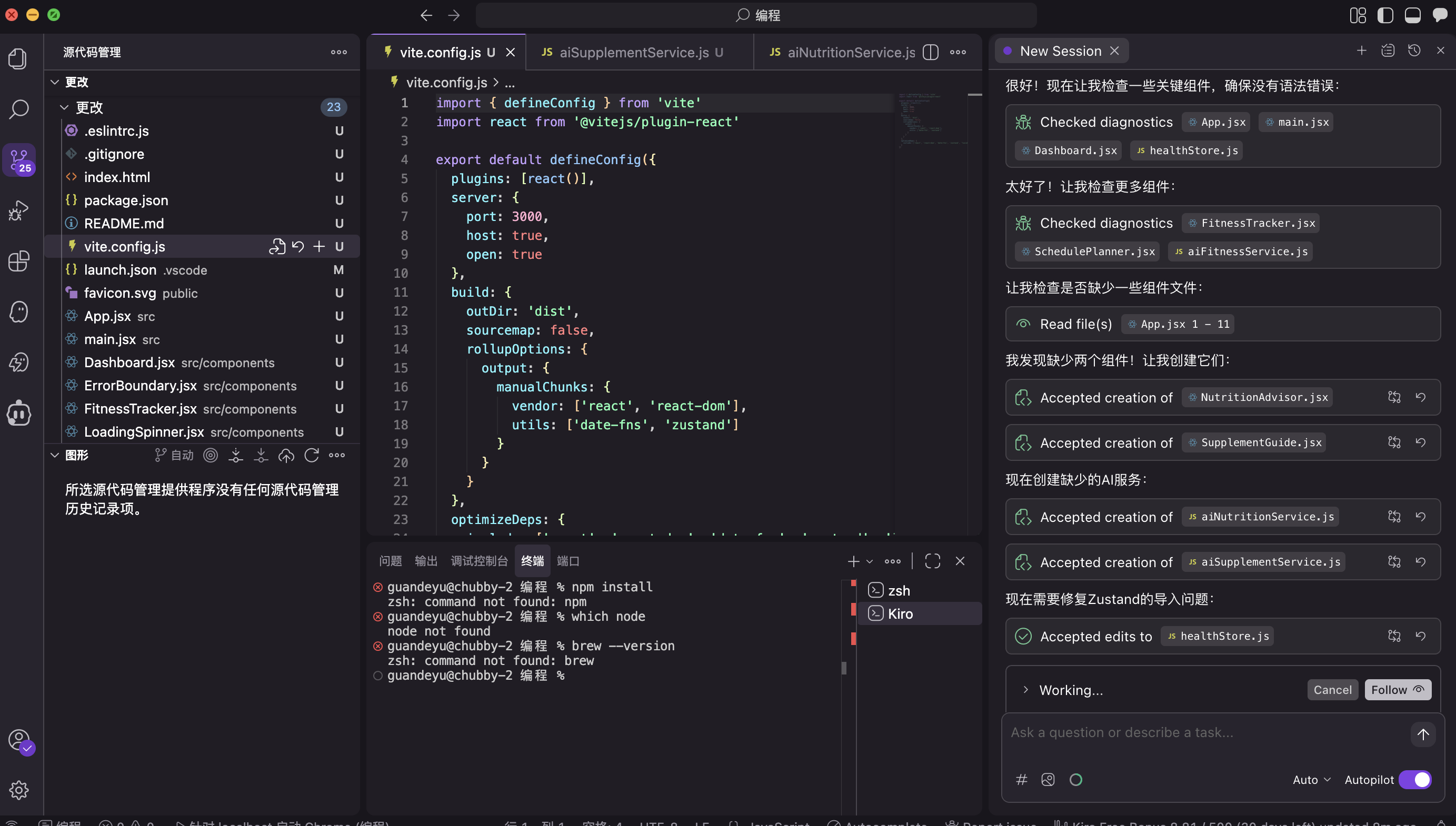Switch to the 问题 problems tab
This screenshot has height=826, width=1456.
(391, 561)
